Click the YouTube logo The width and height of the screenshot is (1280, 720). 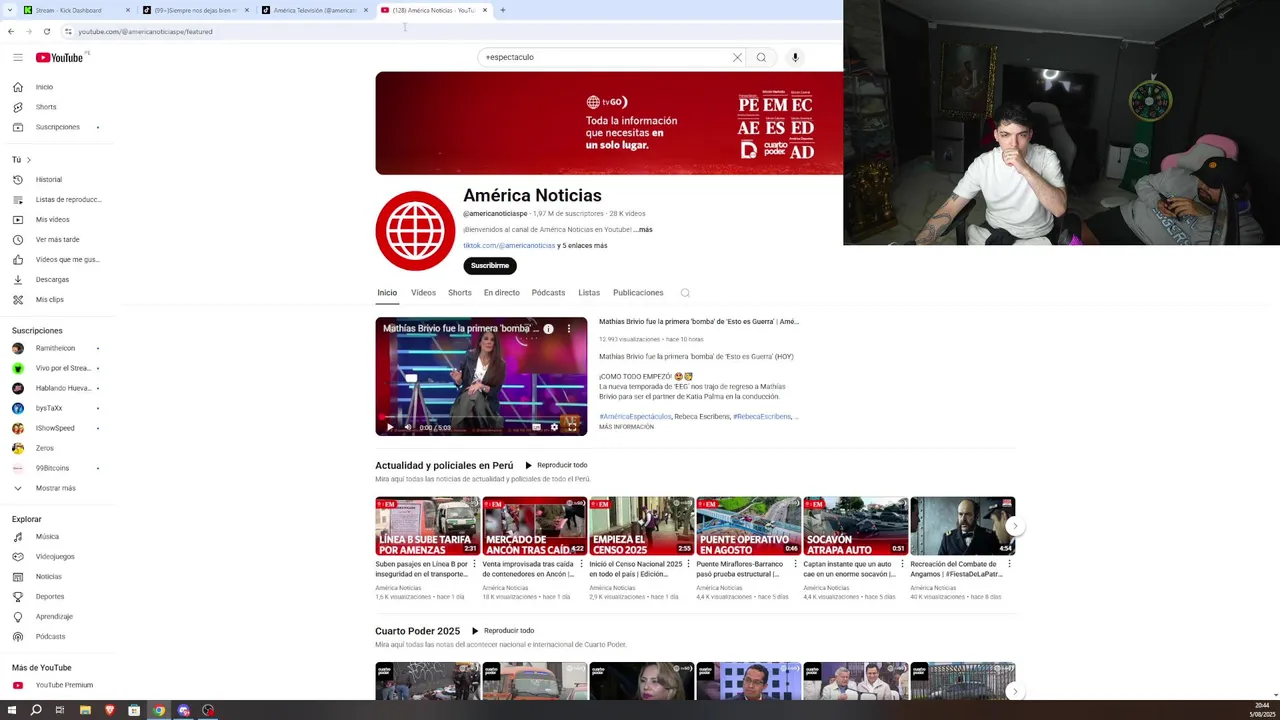[60, 57]
